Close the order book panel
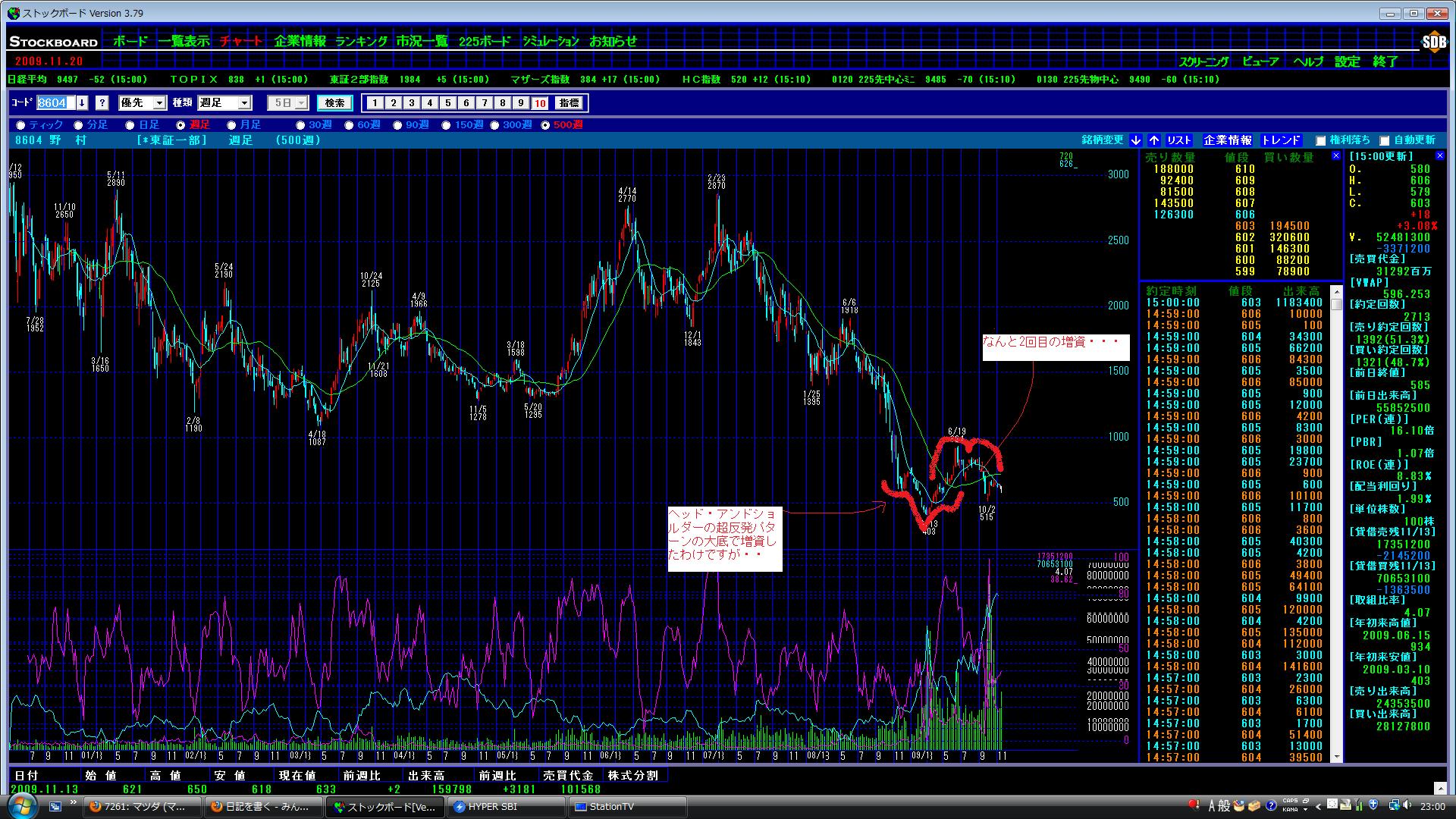 click(1335, 155)
